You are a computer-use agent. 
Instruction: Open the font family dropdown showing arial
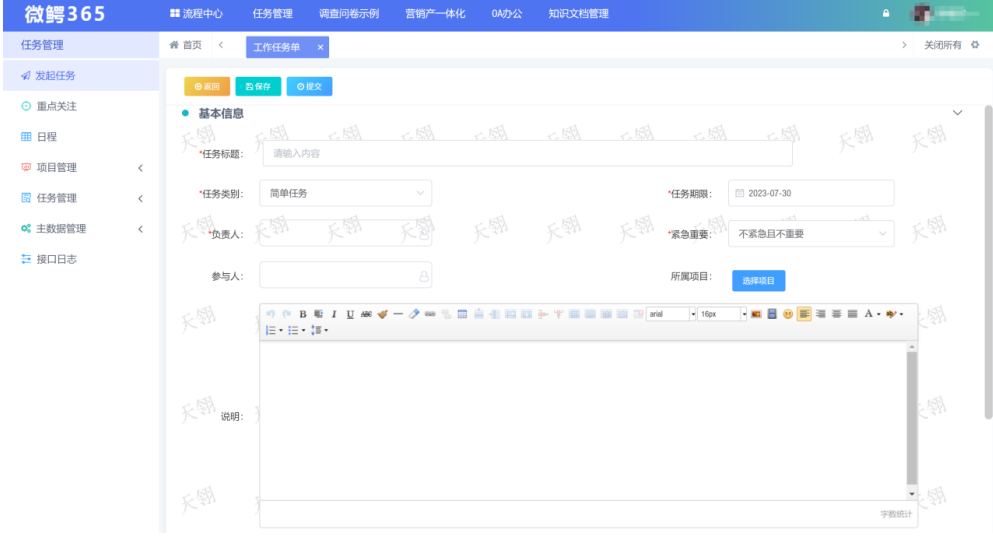671,314
